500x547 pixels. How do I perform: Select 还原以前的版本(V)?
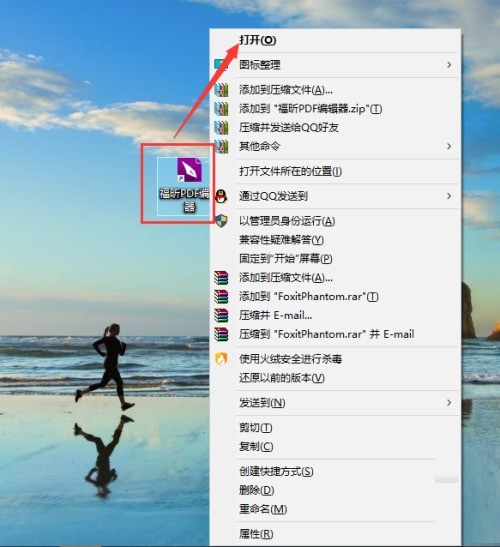click(282, 378)
